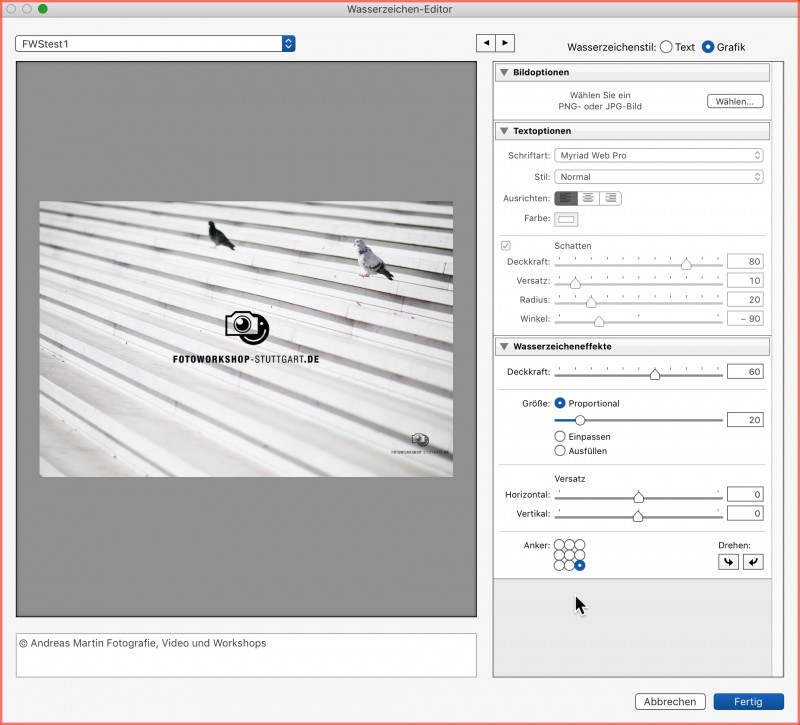Select middle-right anchor point

pos(580,555)
